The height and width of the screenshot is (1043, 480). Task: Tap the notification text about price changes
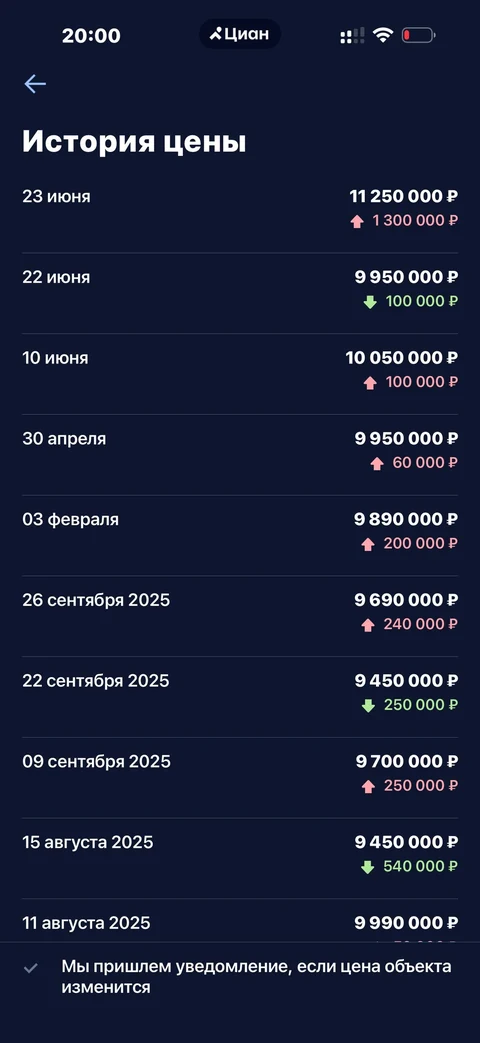click(x=257, y=976)
